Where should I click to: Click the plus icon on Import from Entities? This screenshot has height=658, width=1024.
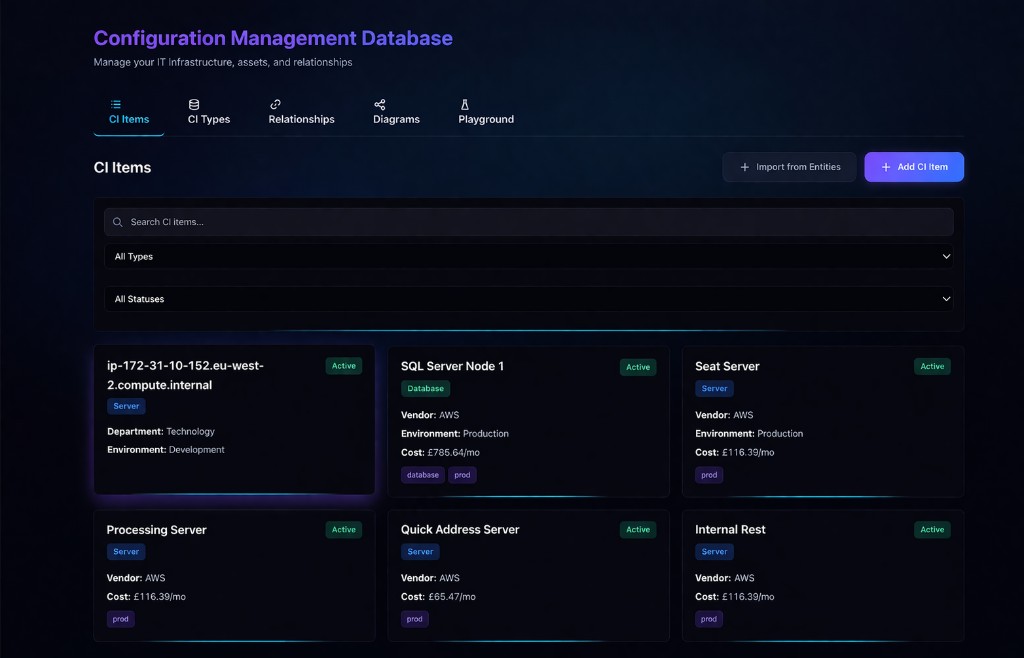point(744,167)
